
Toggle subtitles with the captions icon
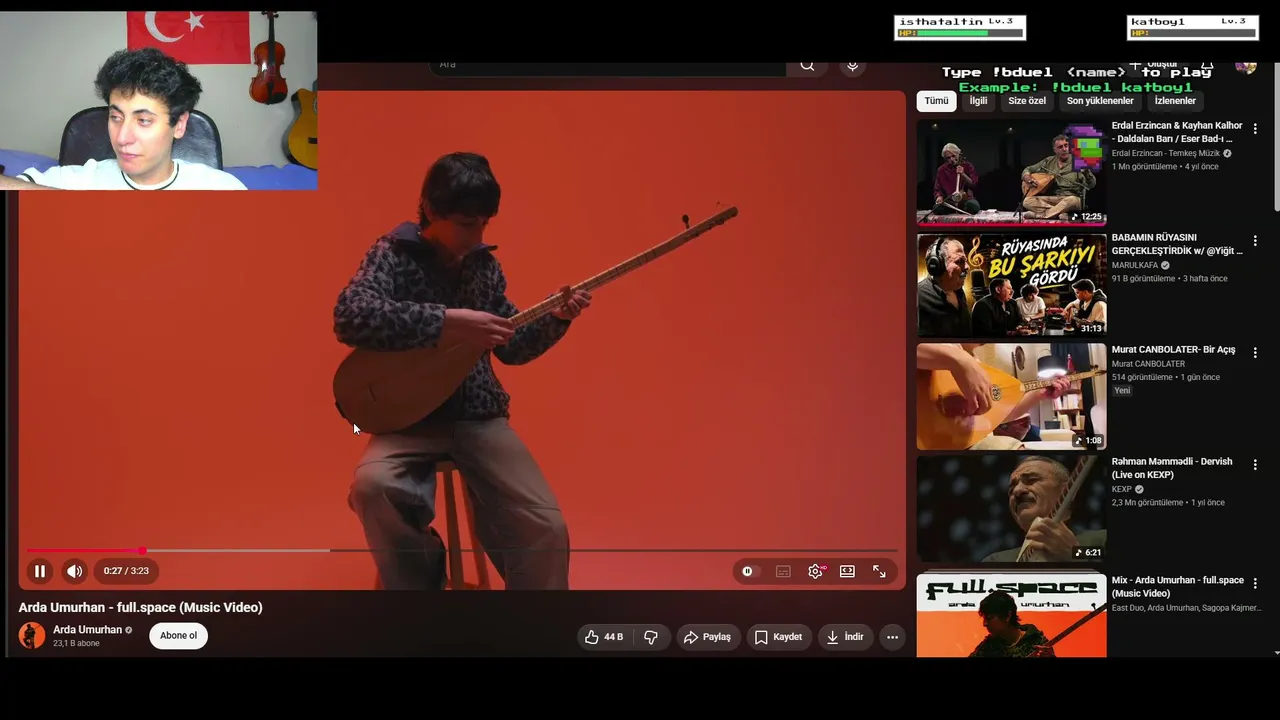pos(783,571)
